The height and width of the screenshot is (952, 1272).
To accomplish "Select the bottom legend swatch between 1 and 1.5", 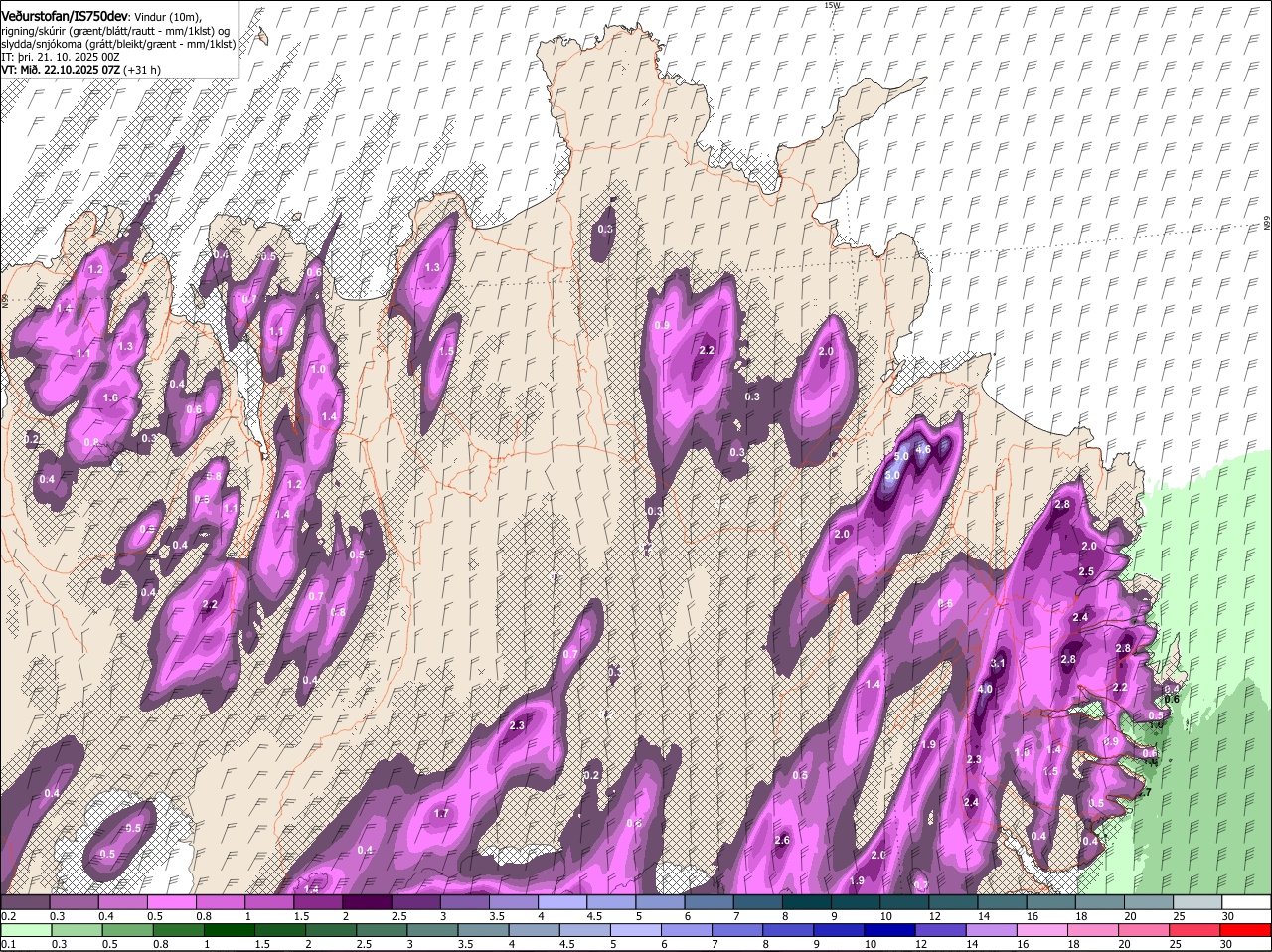I will [x=230, y=930].
